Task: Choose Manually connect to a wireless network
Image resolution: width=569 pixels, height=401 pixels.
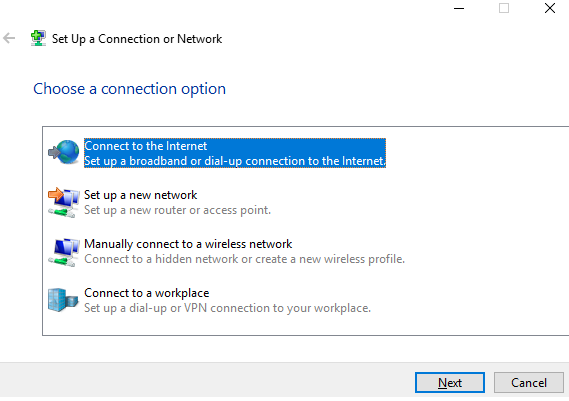Action: pyautogui.click(x=188, y=244)
